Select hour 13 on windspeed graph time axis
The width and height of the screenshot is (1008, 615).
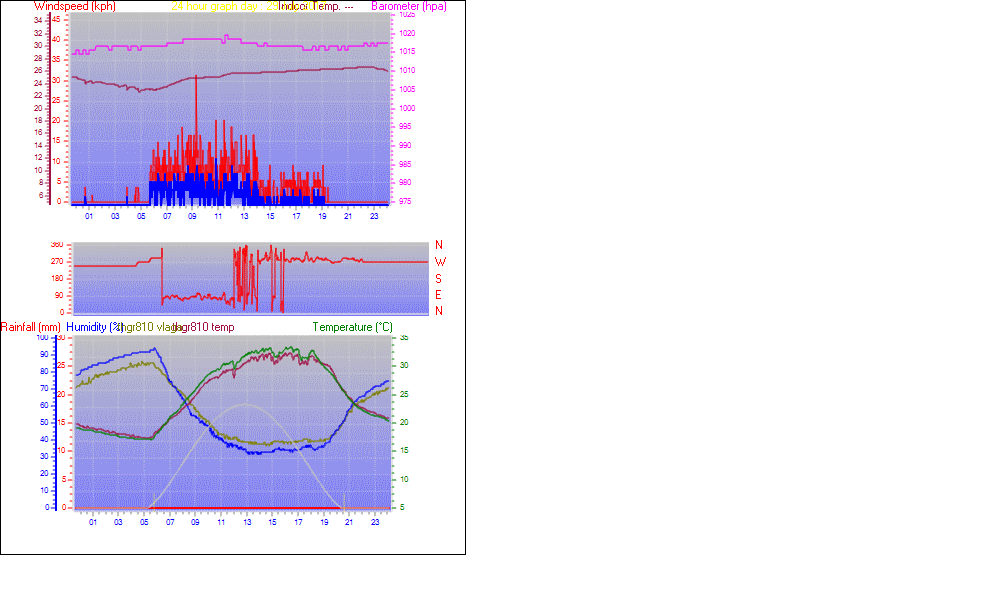coord(243,215)
